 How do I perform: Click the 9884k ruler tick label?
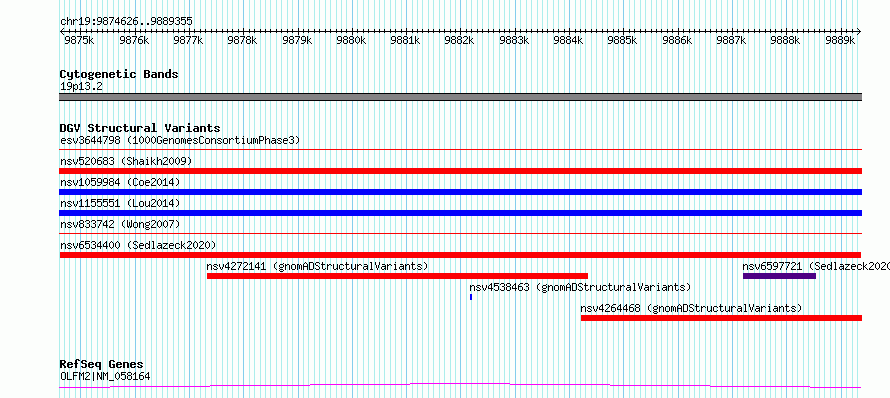[568, 40]
